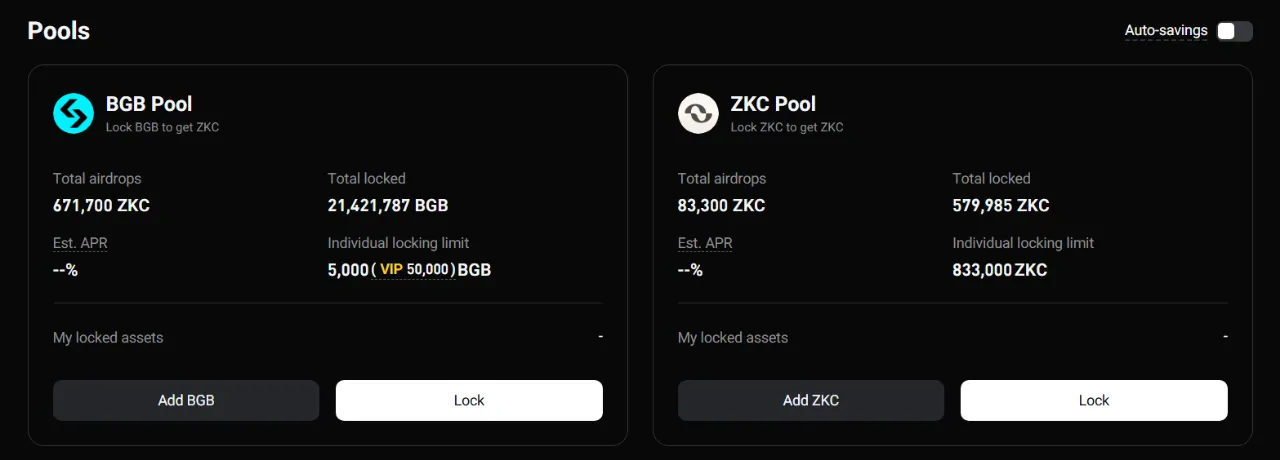Click Est. APR label in BGB Pool
The width and height of the screenshot is (1280, 460).
[x=80, y=243]
